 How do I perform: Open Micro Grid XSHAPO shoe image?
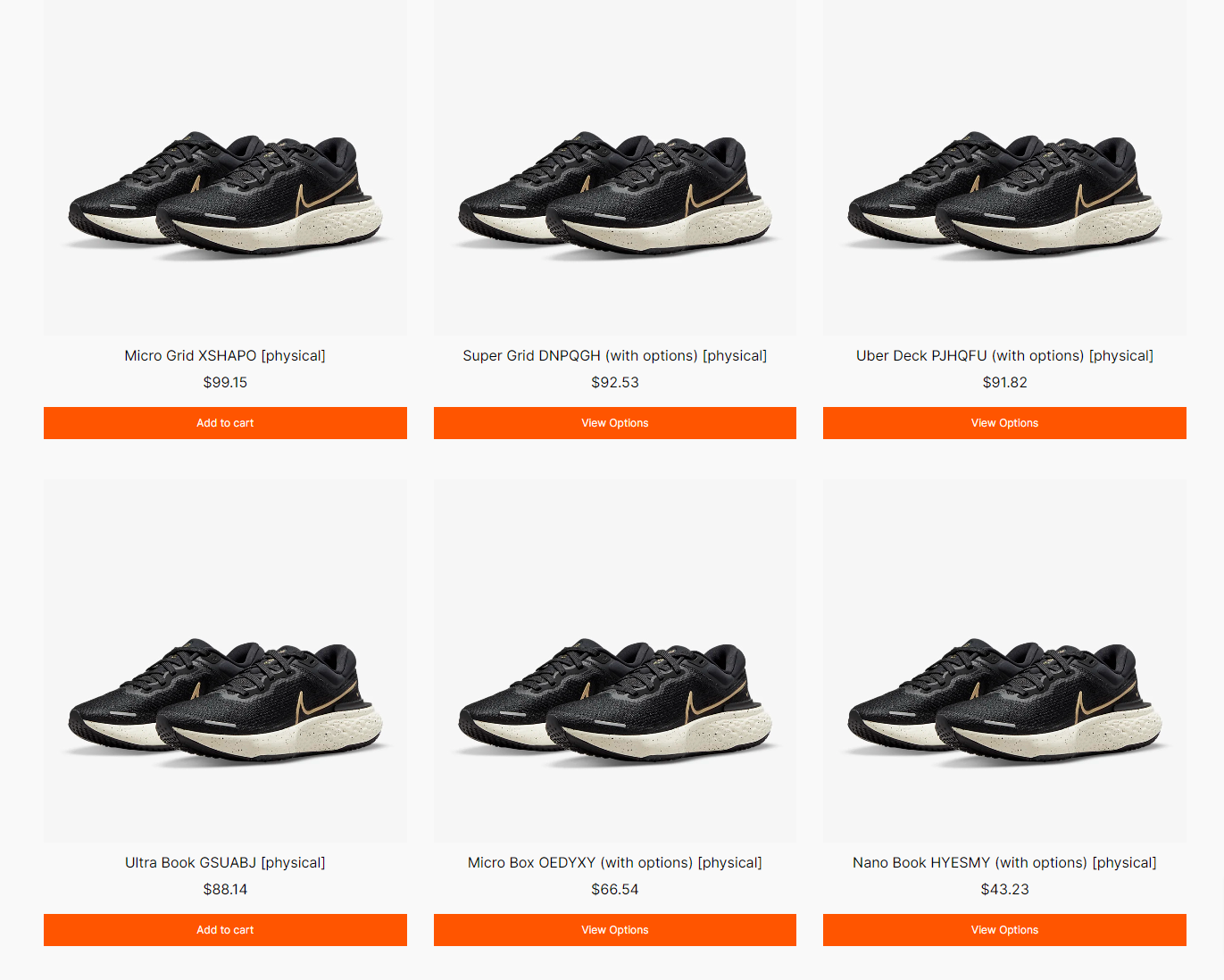click(225, 168)
